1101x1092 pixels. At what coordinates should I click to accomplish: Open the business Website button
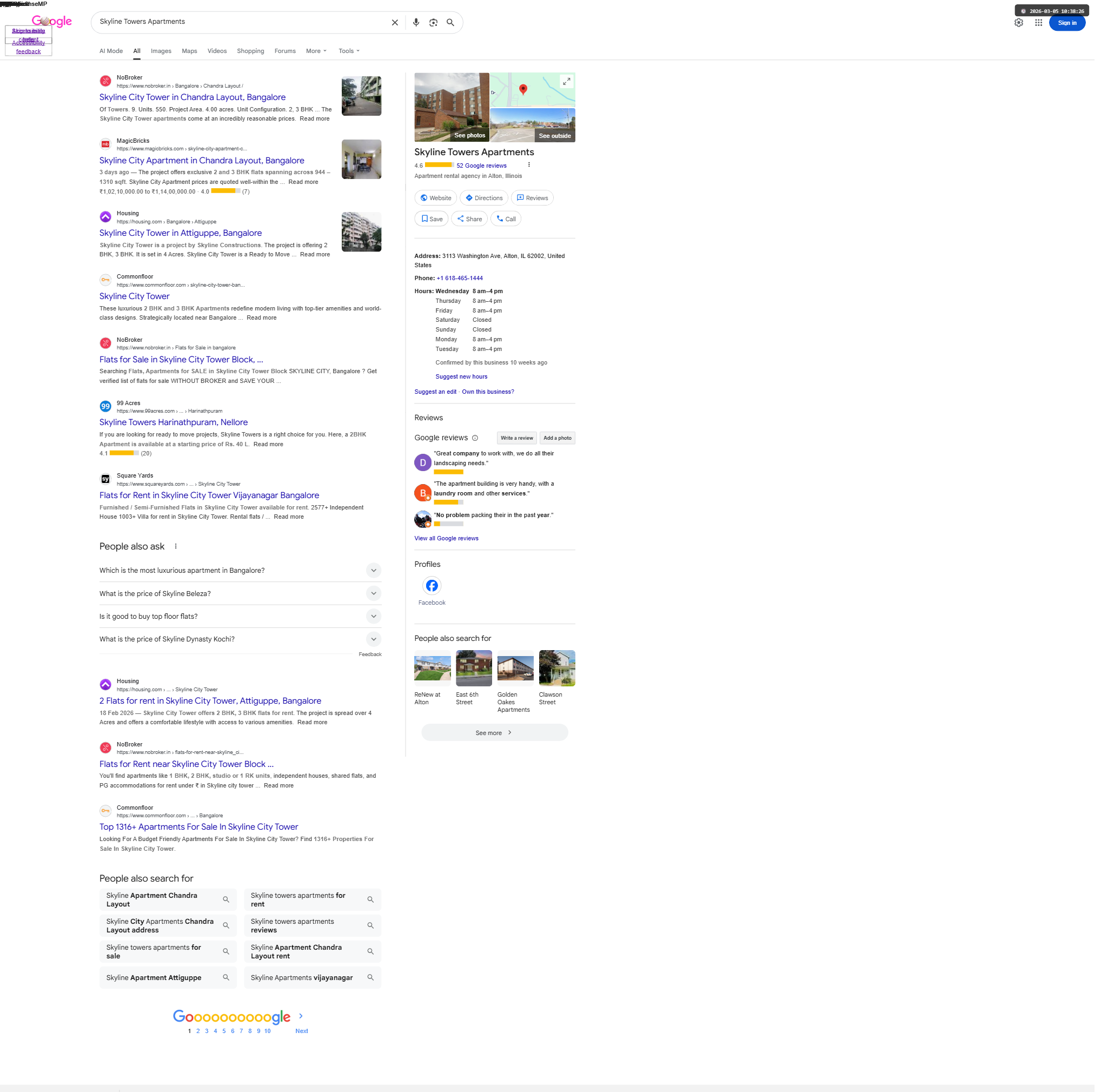[437, 199]
